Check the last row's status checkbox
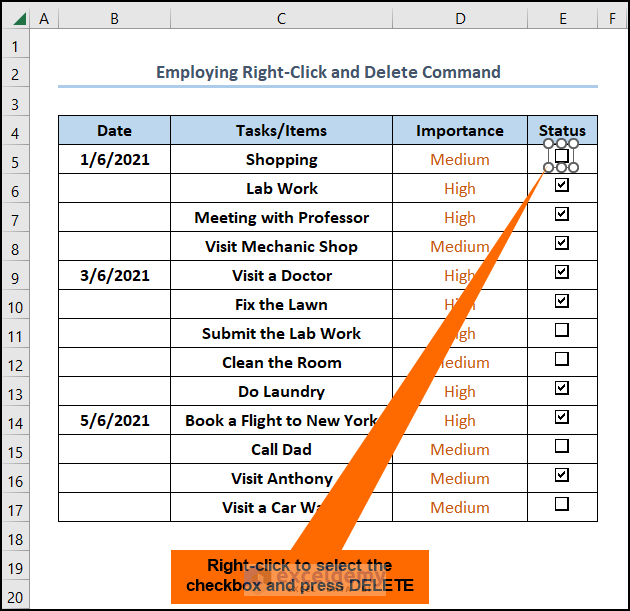This screenshot has height=611, width=630. click(x=562, y=504)
